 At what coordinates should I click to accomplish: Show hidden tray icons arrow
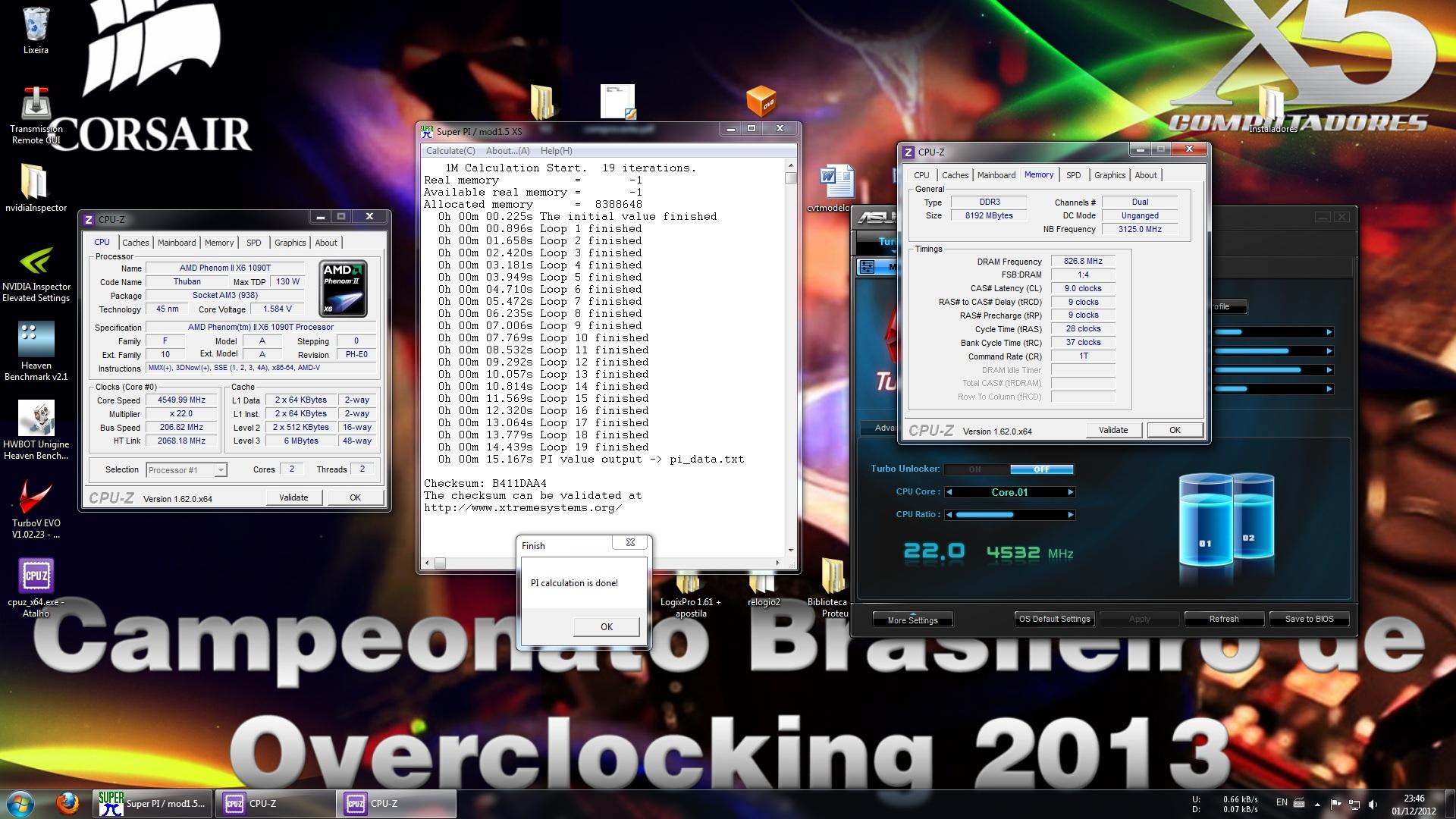(x=1317, y=804)
